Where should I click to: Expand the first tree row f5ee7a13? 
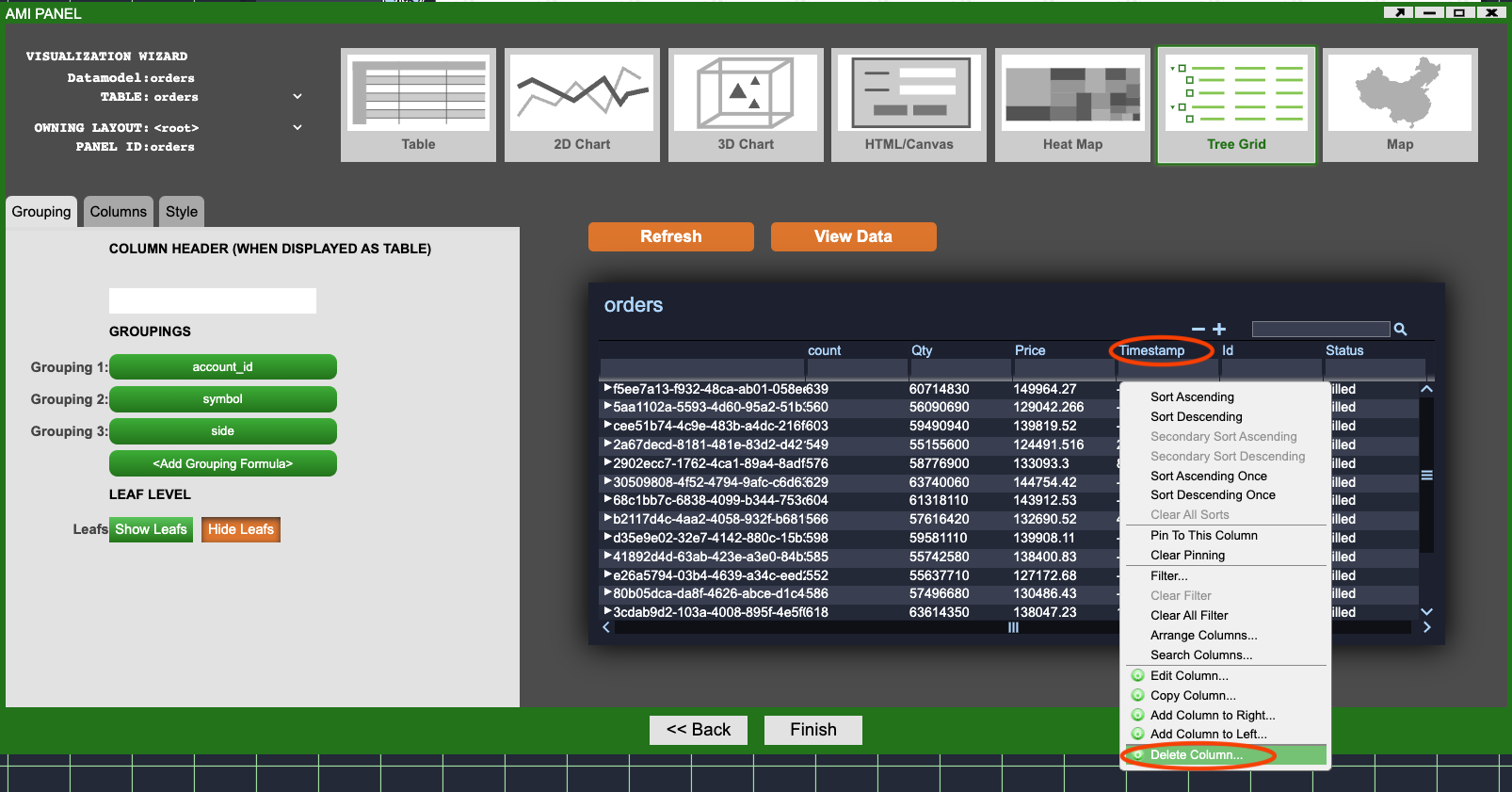[x=607, y=388]
